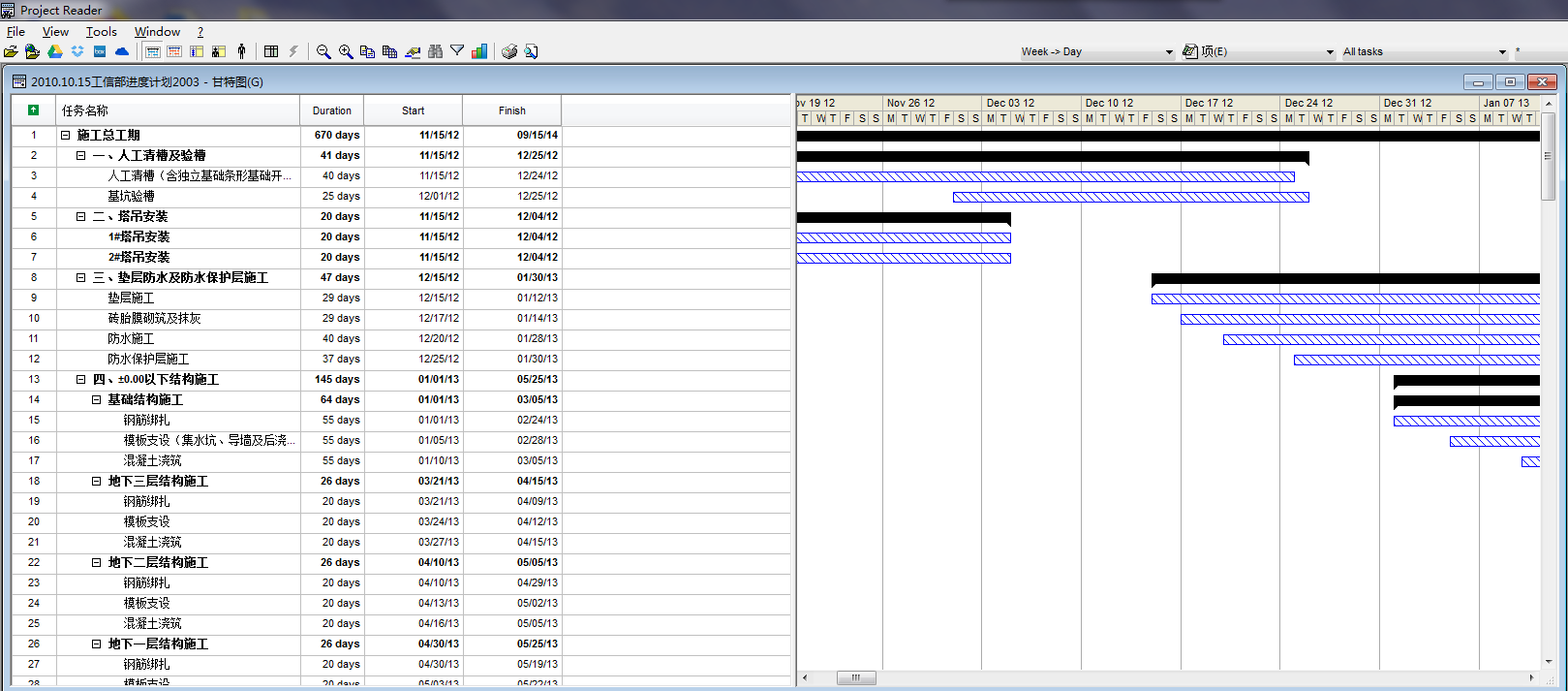Screen dimensions: 1568x691
Task: Click the 670 days duration cell
Action: pos(332,136)
